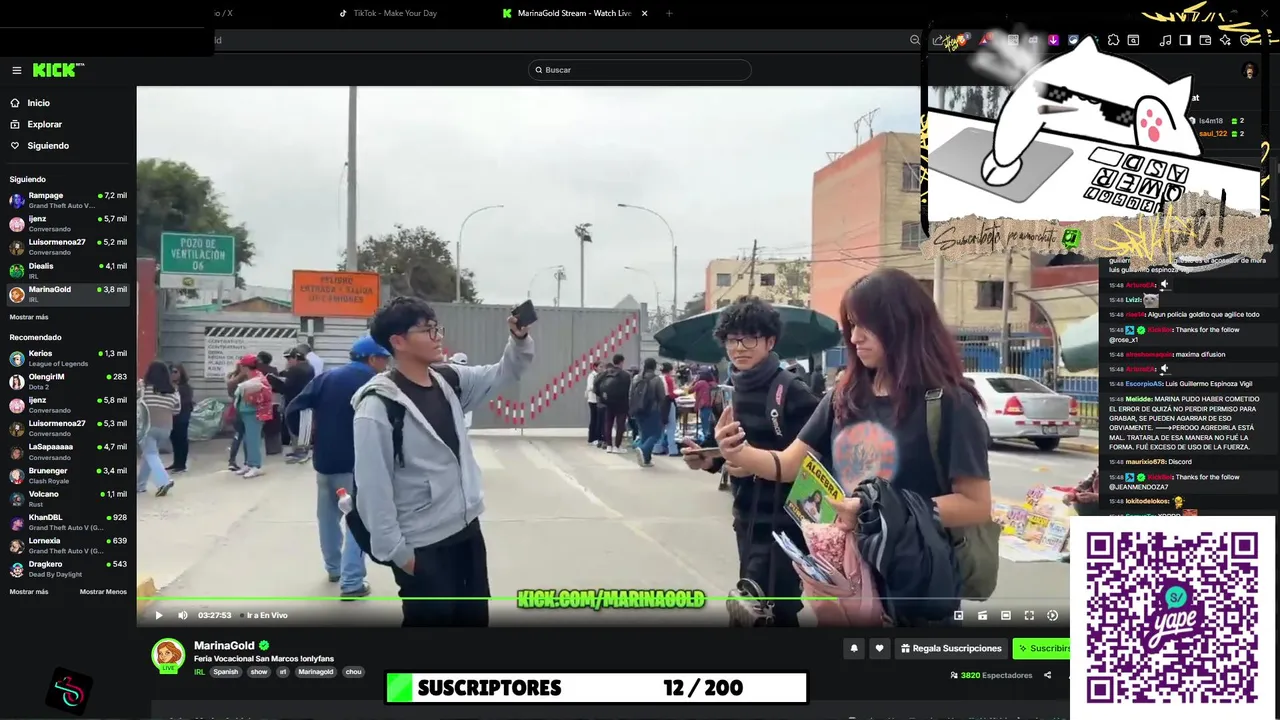
Task: Click the Buscar search field
Action: pyautogui.click(x=639, y=70)
